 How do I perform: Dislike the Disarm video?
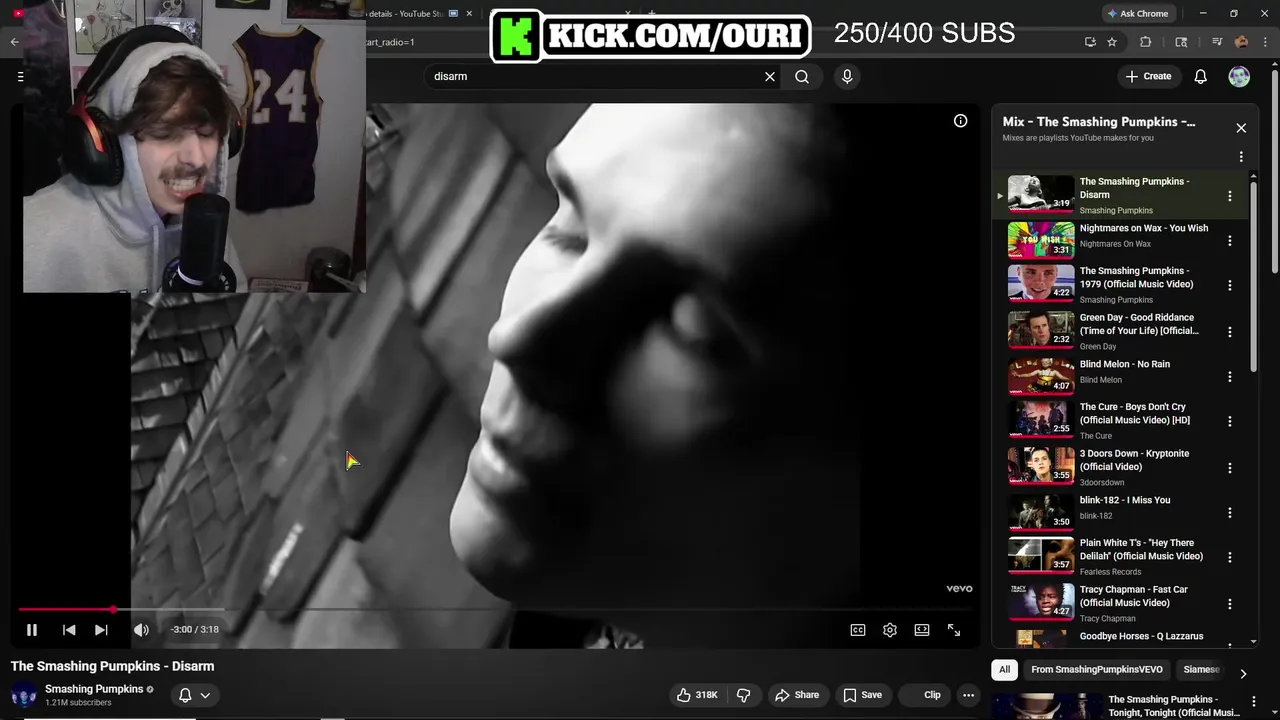[744, 695]
